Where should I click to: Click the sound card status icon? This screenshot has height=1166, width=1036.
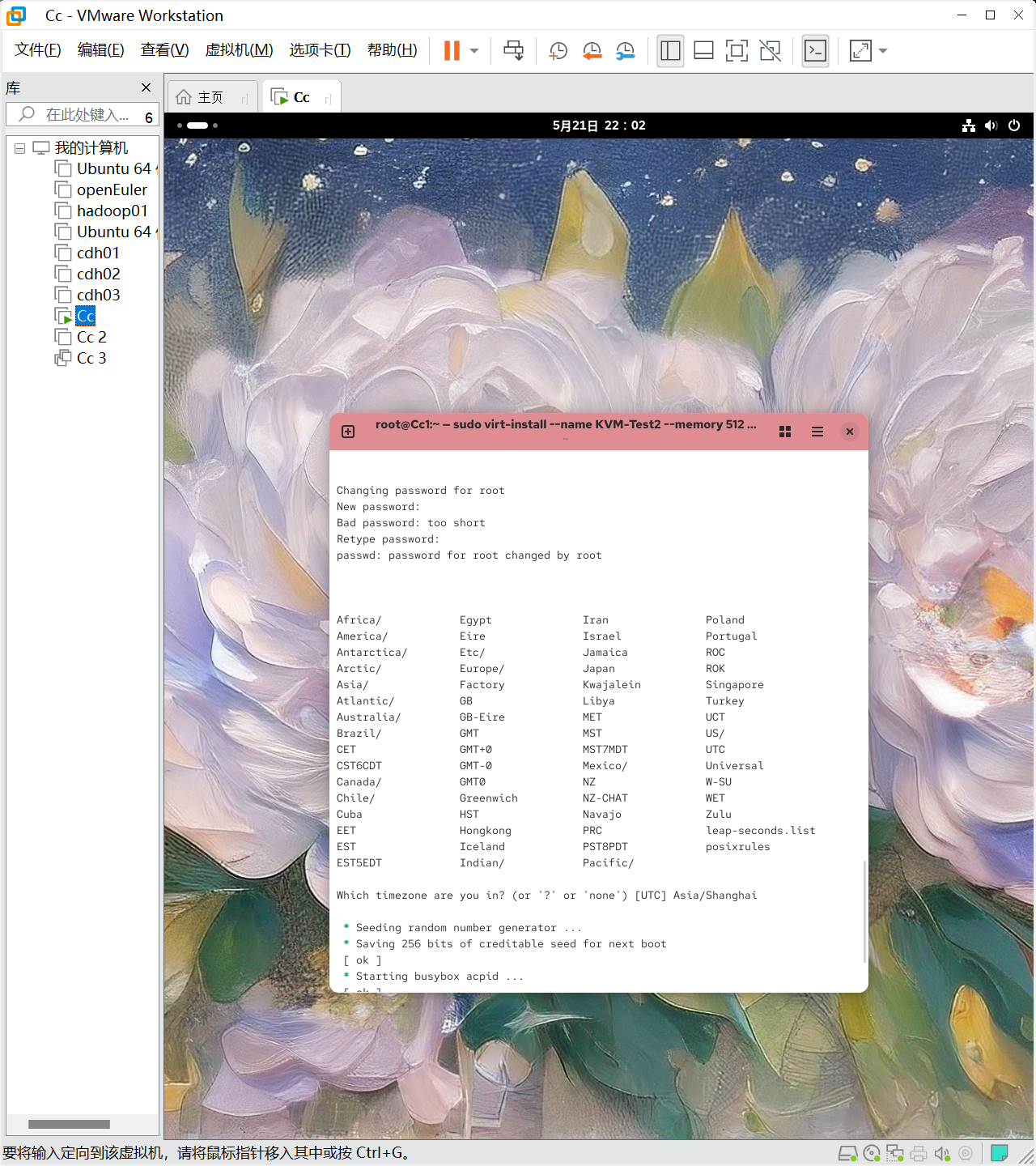tap(942, 1153)
